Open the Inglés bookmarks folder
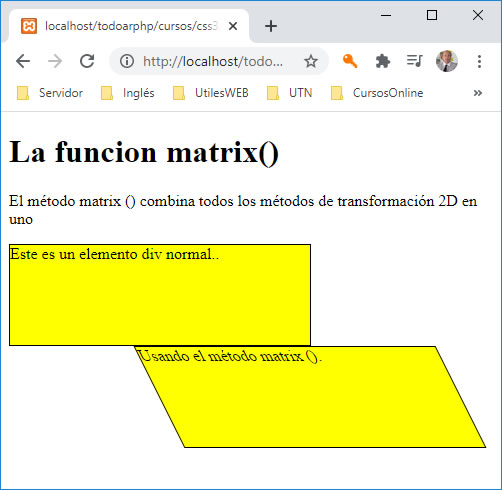 coord(128,93)
